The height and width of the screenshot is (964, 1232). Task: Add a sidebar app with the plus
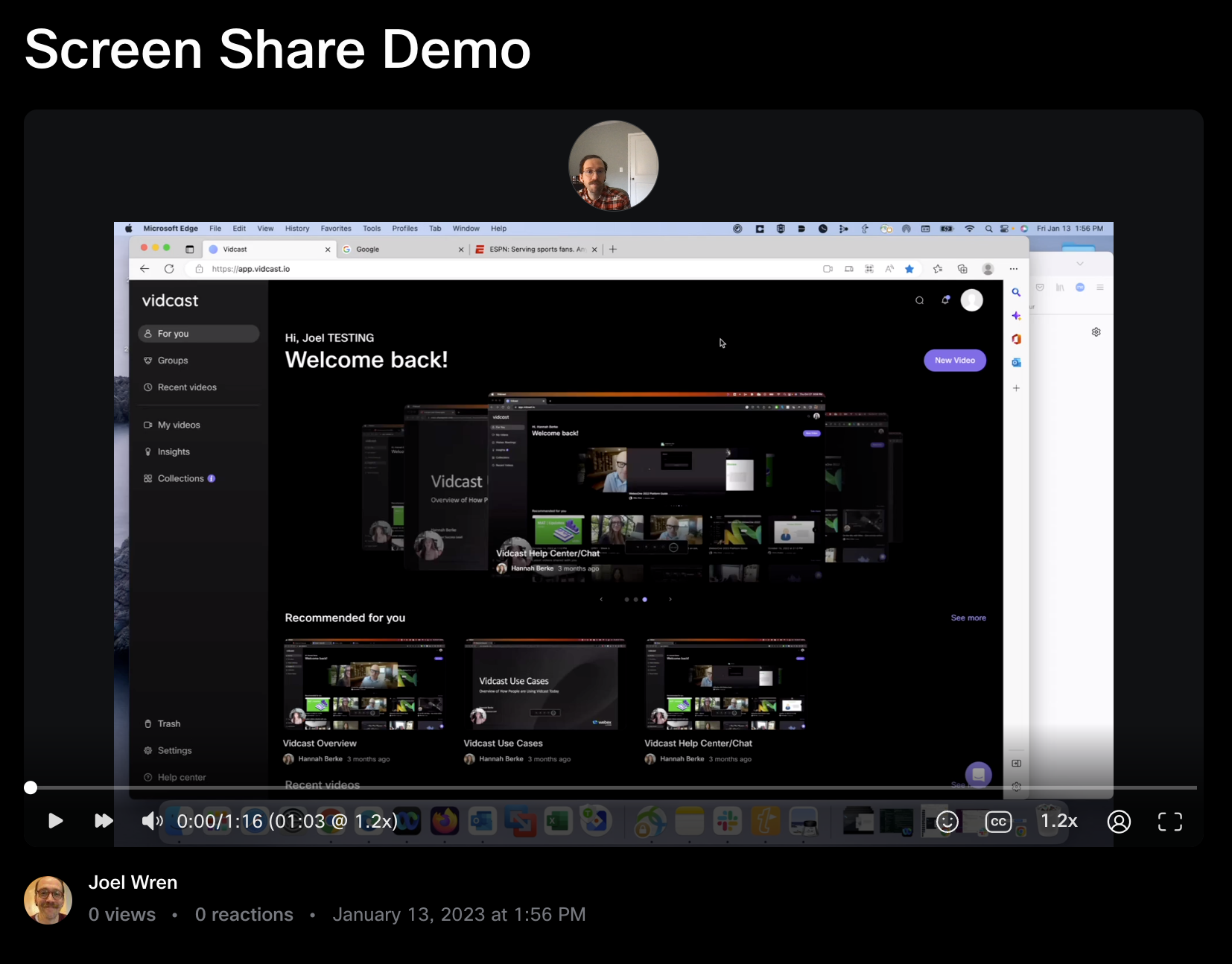pyautogui.click(x=1016, y=388)
